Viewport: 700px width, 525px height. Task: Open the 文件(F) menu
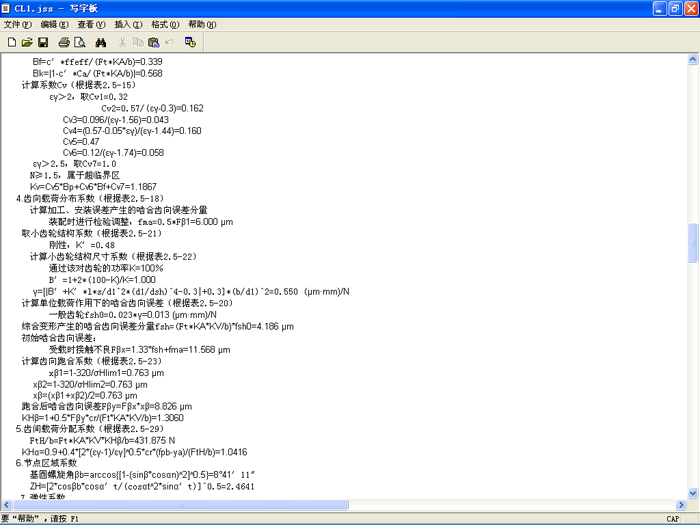18,24
